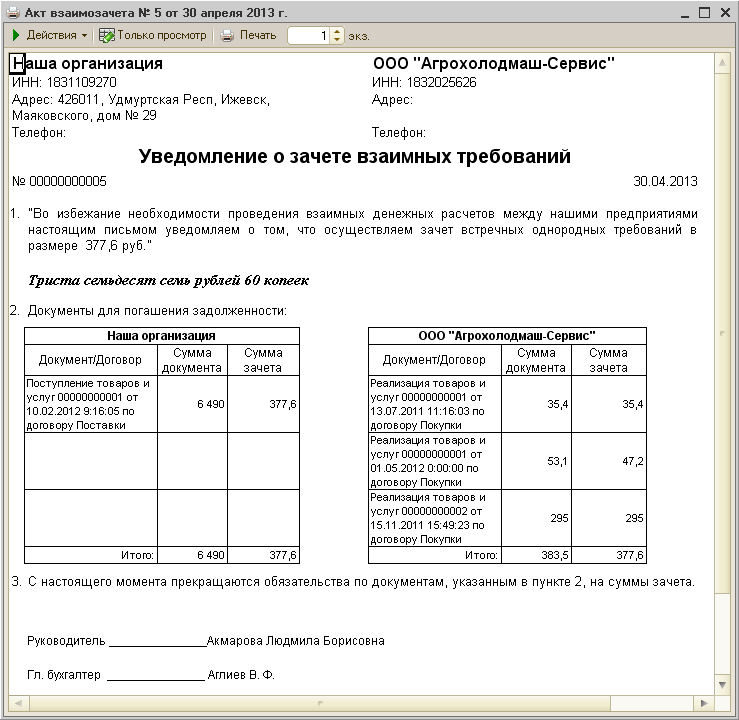Click ИНН: 1831109270 text
Viewport: 739px width, 720px height.
point(64,82)
